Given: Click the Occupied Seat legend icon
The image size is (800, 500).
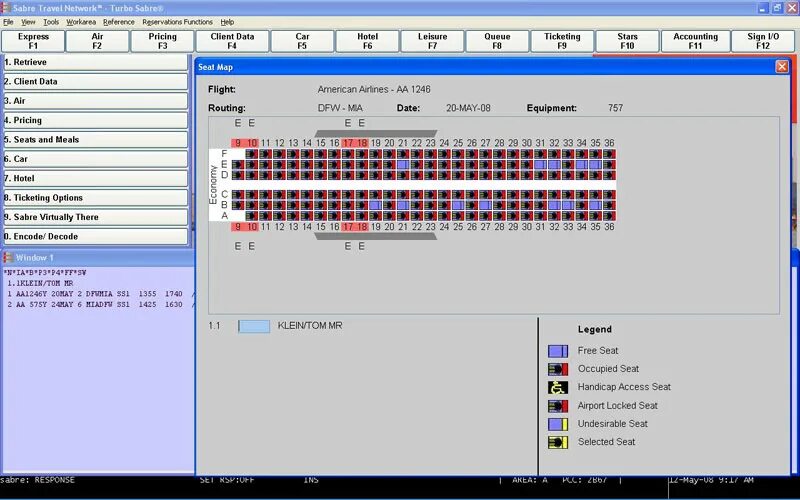Looking at the screenshot, I should [x=558, y=369].
